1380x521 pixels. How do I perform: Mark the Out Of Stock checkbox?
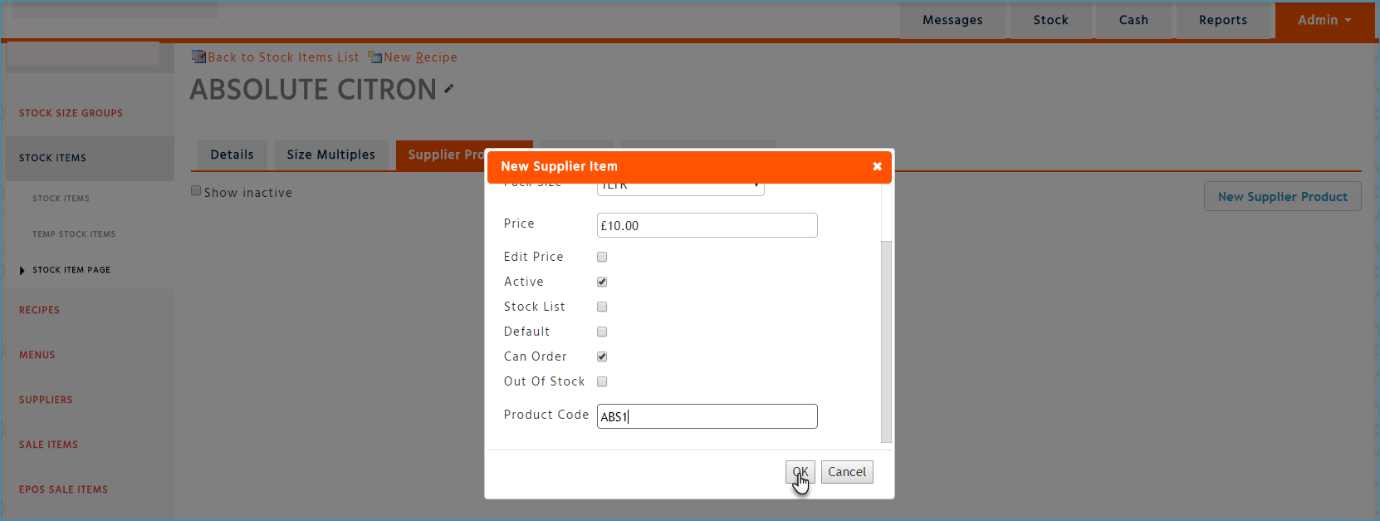click(602, 382)
